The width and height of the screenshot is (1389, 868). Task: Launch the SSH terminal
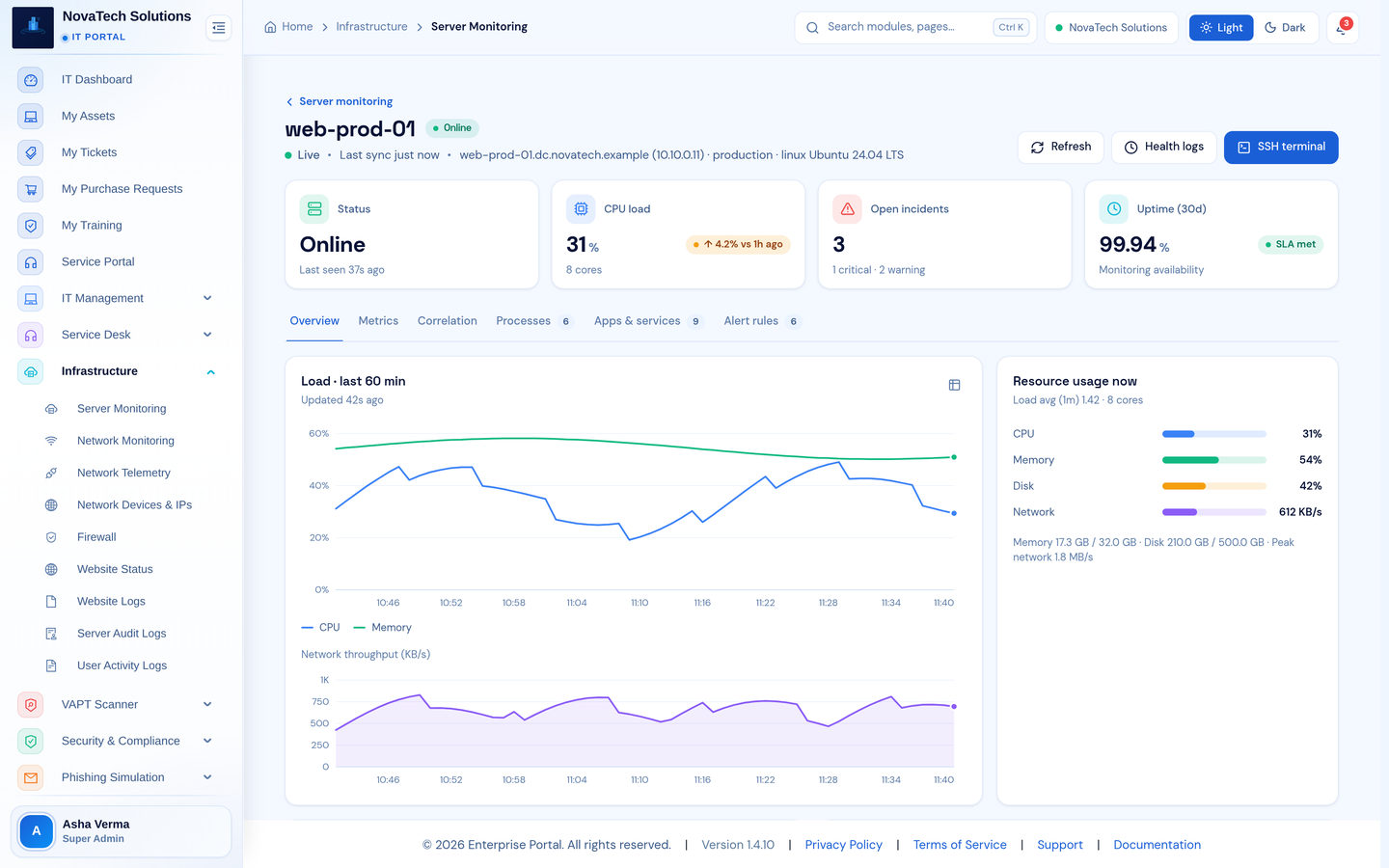click(1281, 148)
